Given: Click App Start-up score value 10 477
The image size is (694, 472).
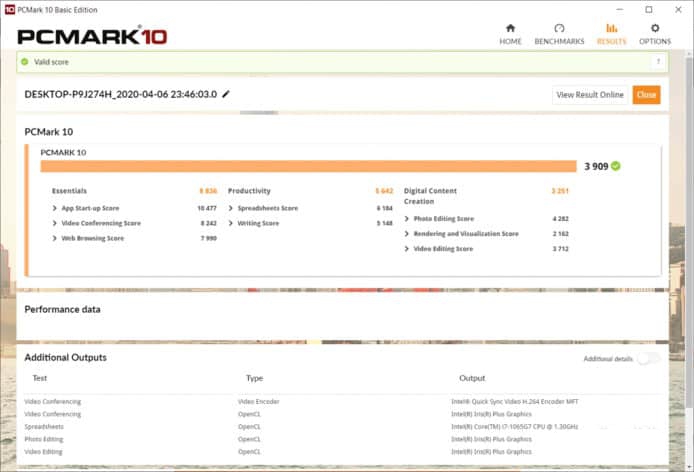Looking at the screenshot, I should tap(207, 208).
